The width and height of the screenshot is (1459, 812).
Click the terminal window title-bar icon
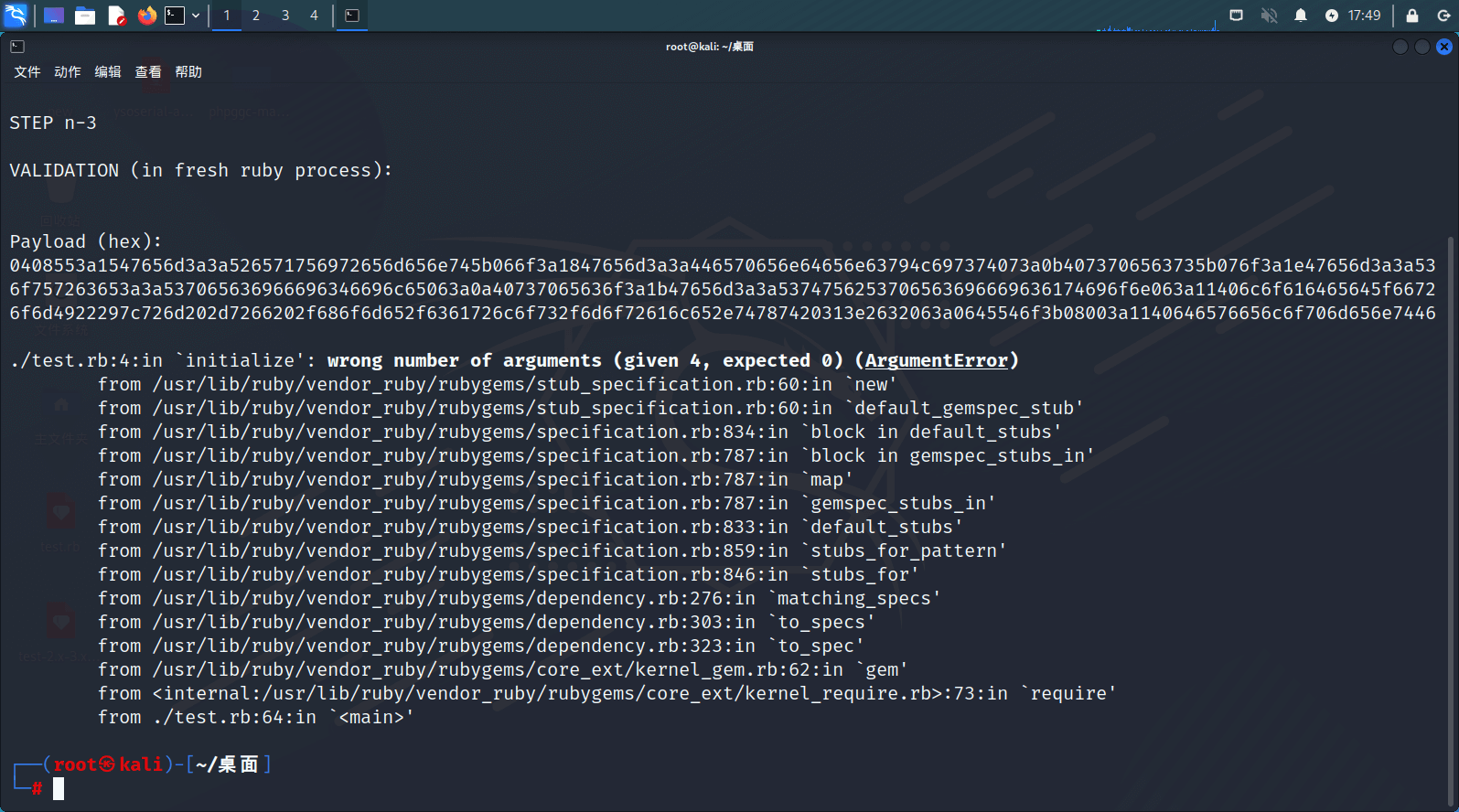(x=17, y=47)
